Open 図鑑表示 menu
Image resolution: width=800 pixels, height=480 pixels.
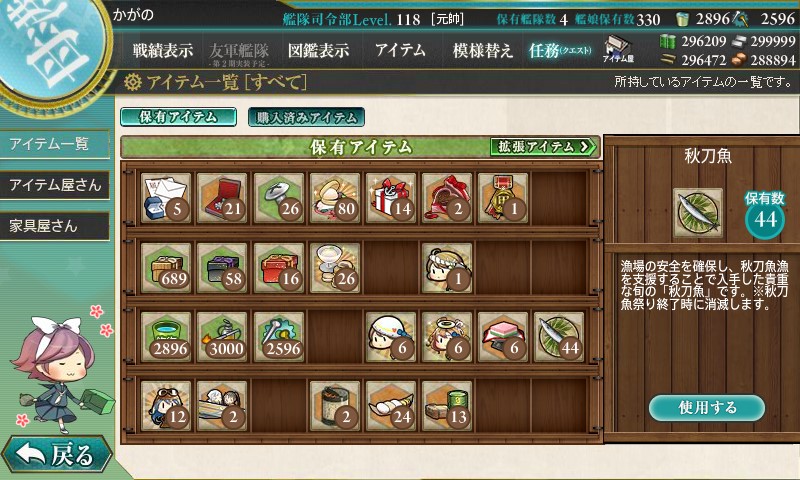point(318,50)
